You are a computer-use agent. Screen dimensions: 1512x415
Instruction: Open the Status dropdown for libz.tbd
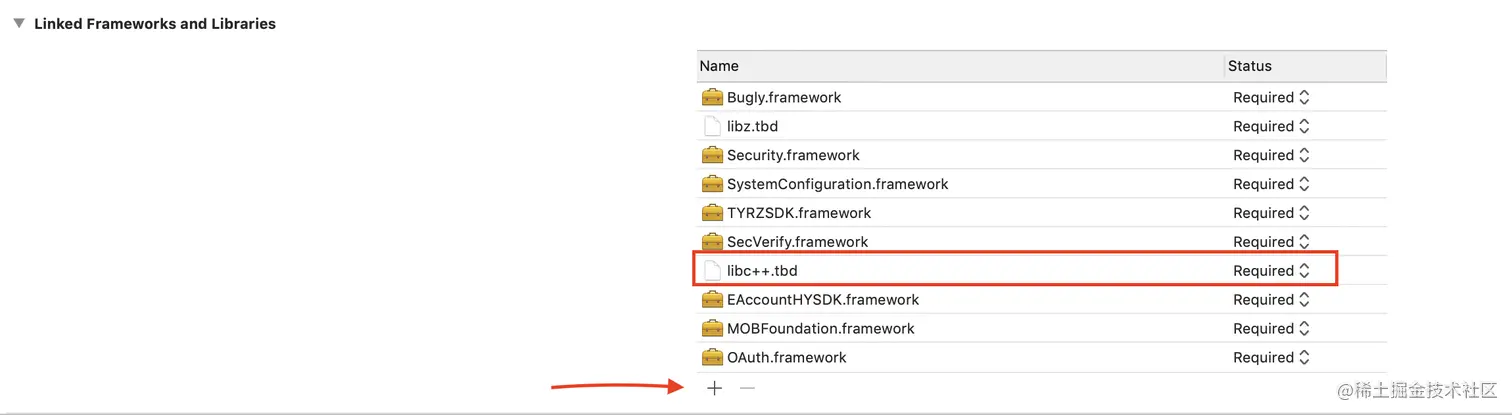[x=1271, y=126]
